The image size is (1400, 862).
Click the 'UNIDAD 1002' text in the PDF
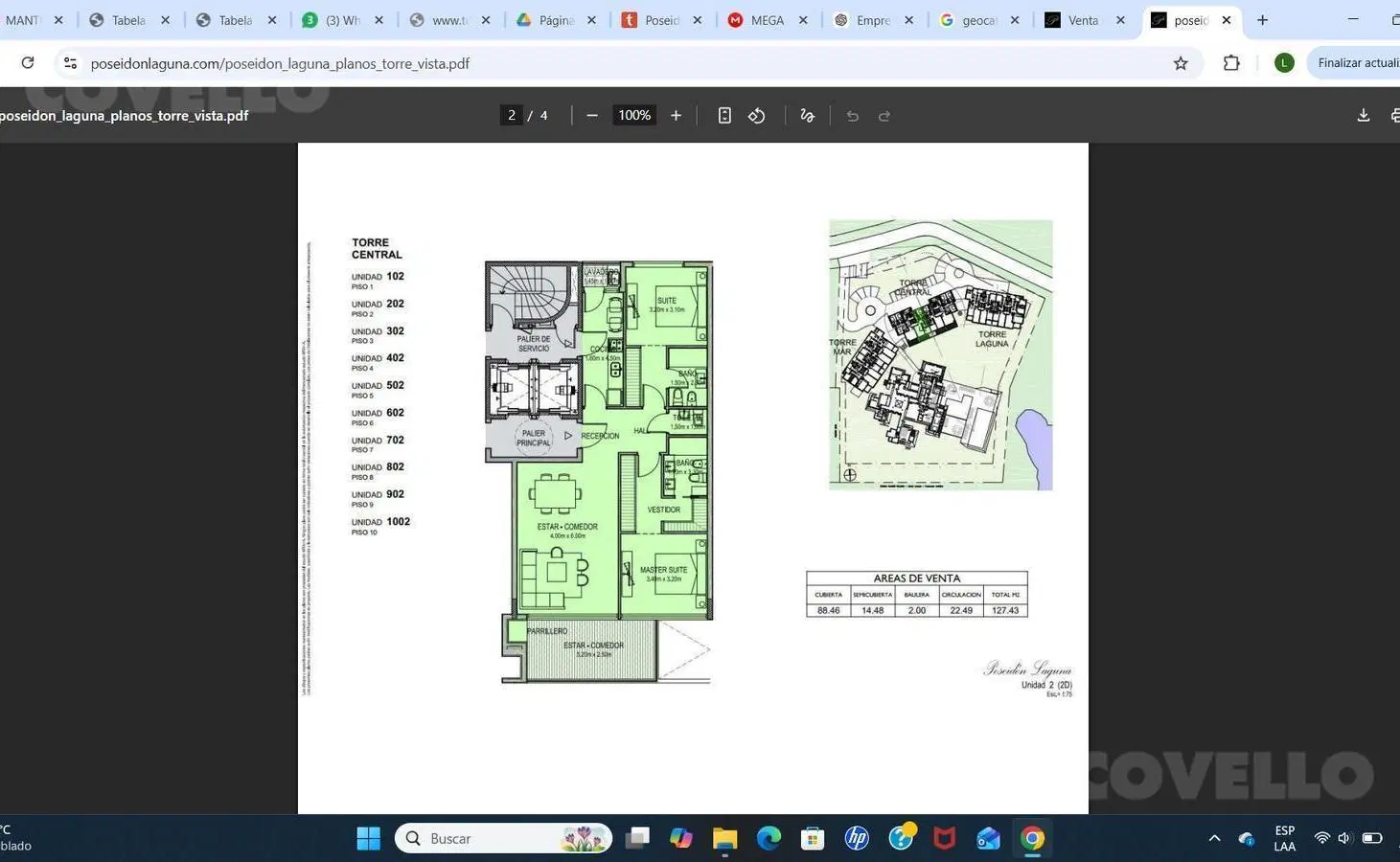point(380,522)
